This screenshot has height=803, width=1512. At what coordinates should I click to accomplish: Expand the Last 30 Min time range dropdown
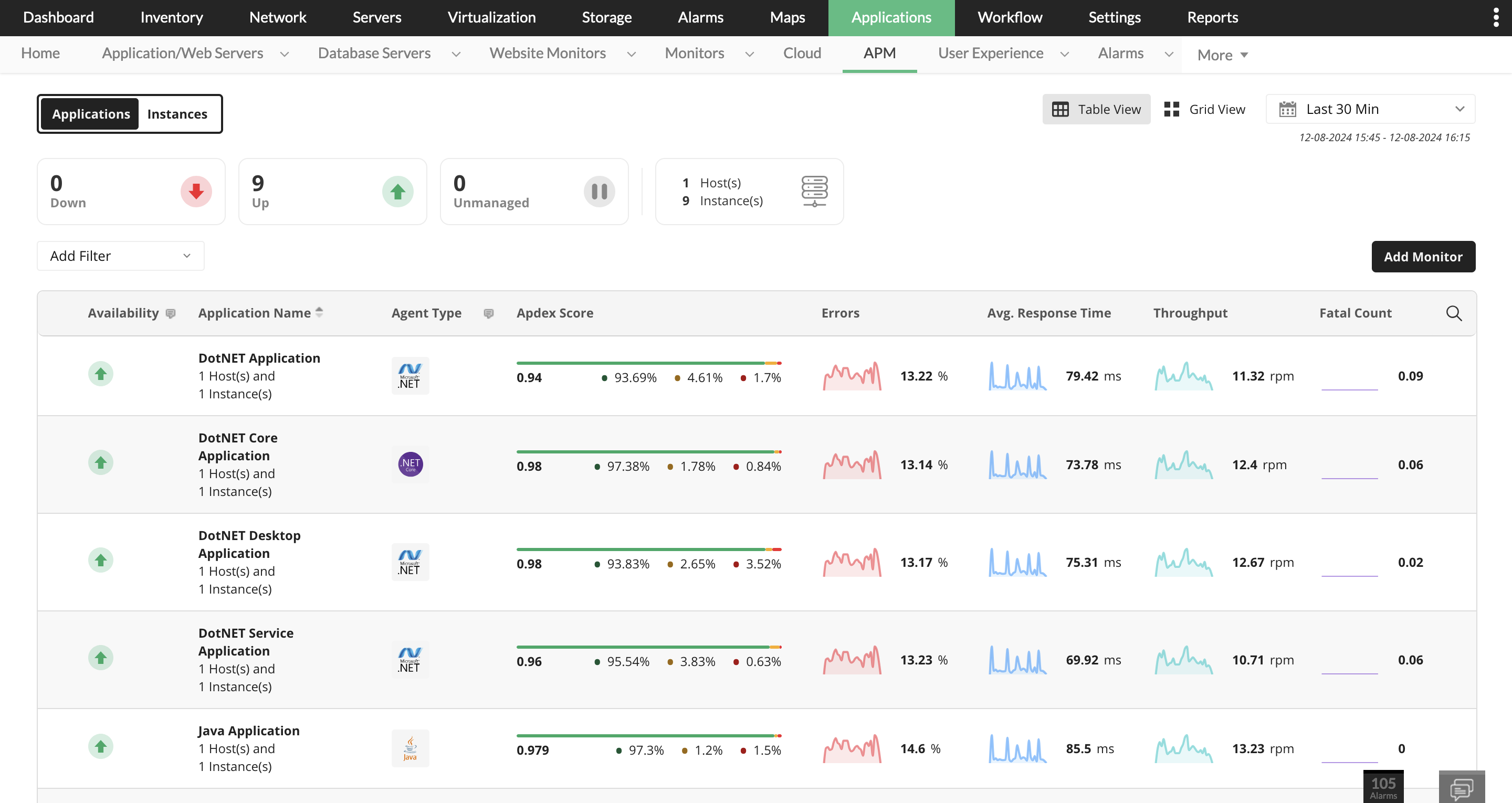[1370, 109]
